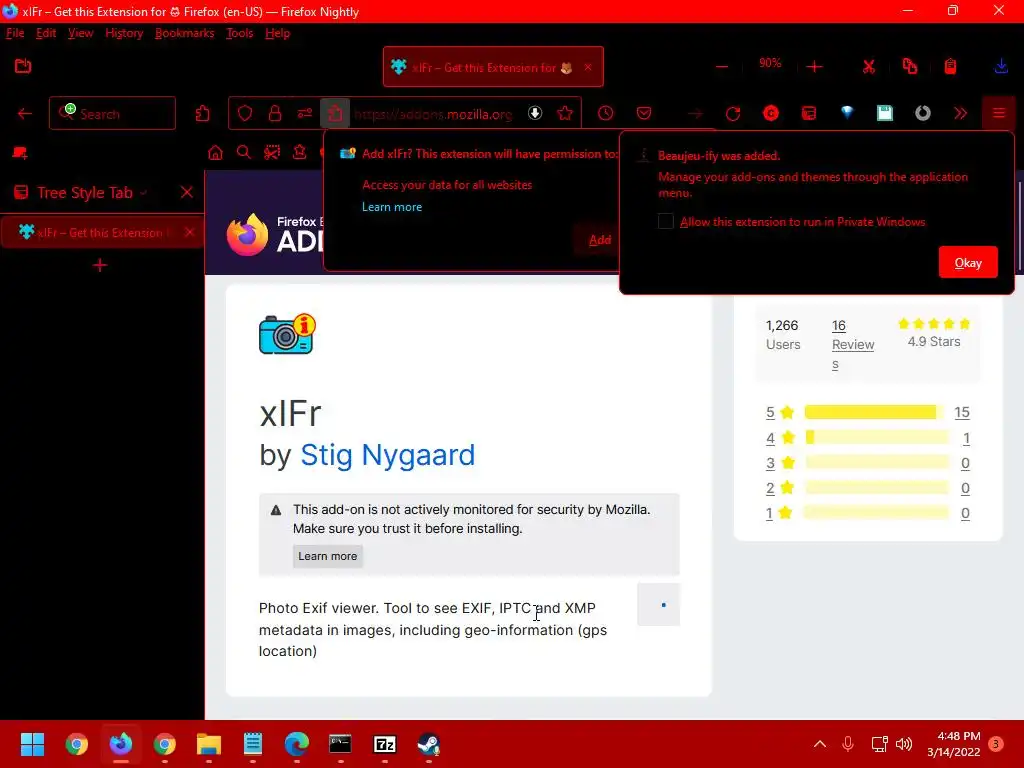Screen dimensions: 1024x768
Task: Open the application hamburger menu
Action: coord(999,114)
